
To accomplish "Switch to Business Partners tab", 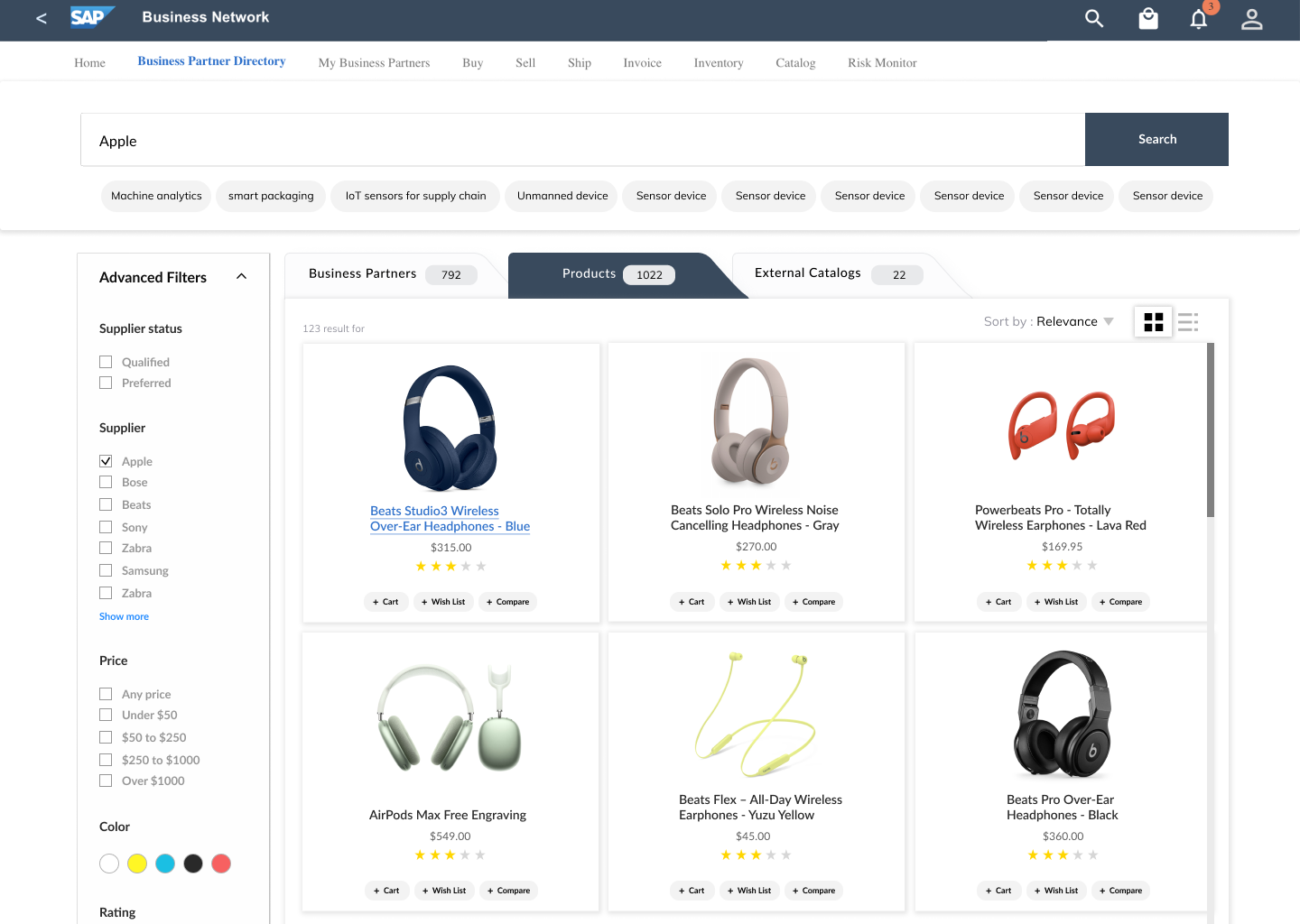I will 392,274.
